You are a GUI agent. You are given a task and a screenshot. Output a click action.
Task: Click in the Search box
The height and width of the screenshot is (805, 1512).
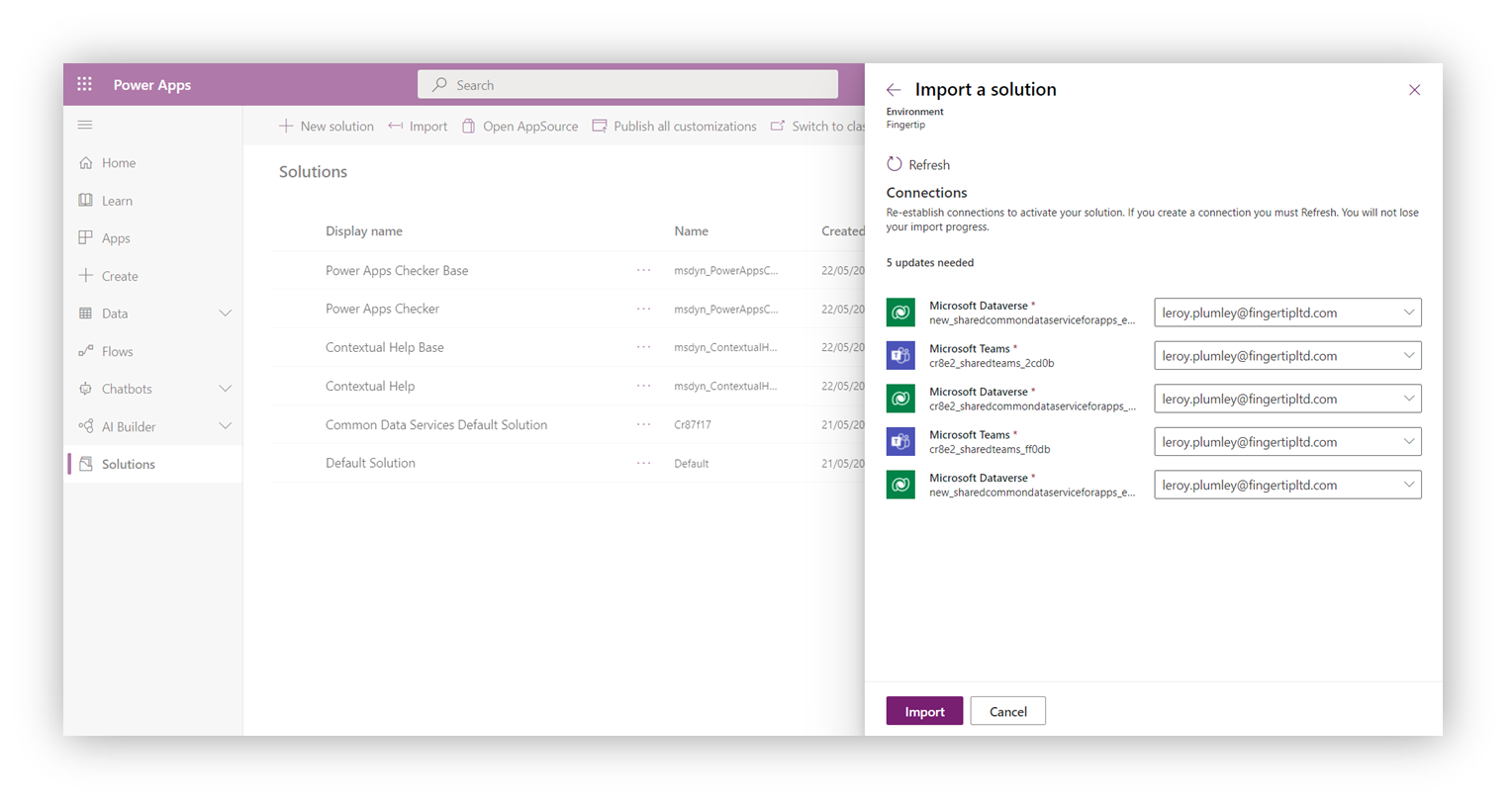627,85
